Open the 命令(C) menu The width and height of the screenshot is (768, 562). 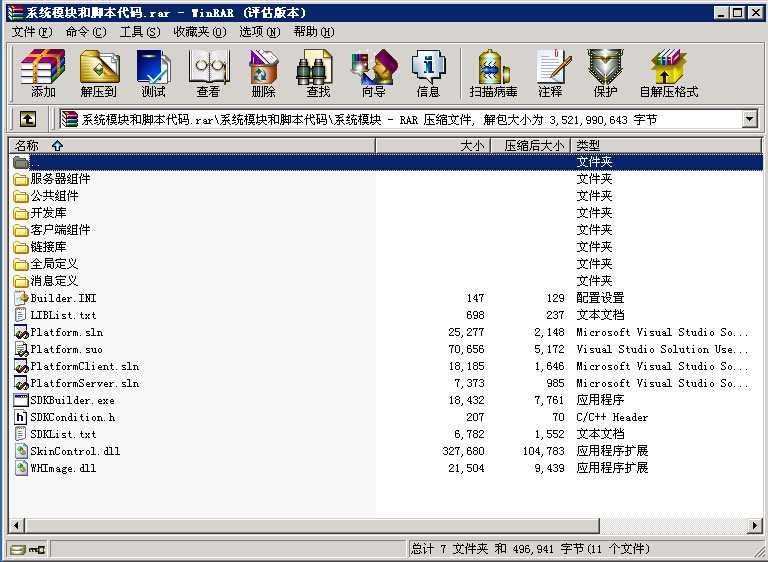tap(86, 32)
